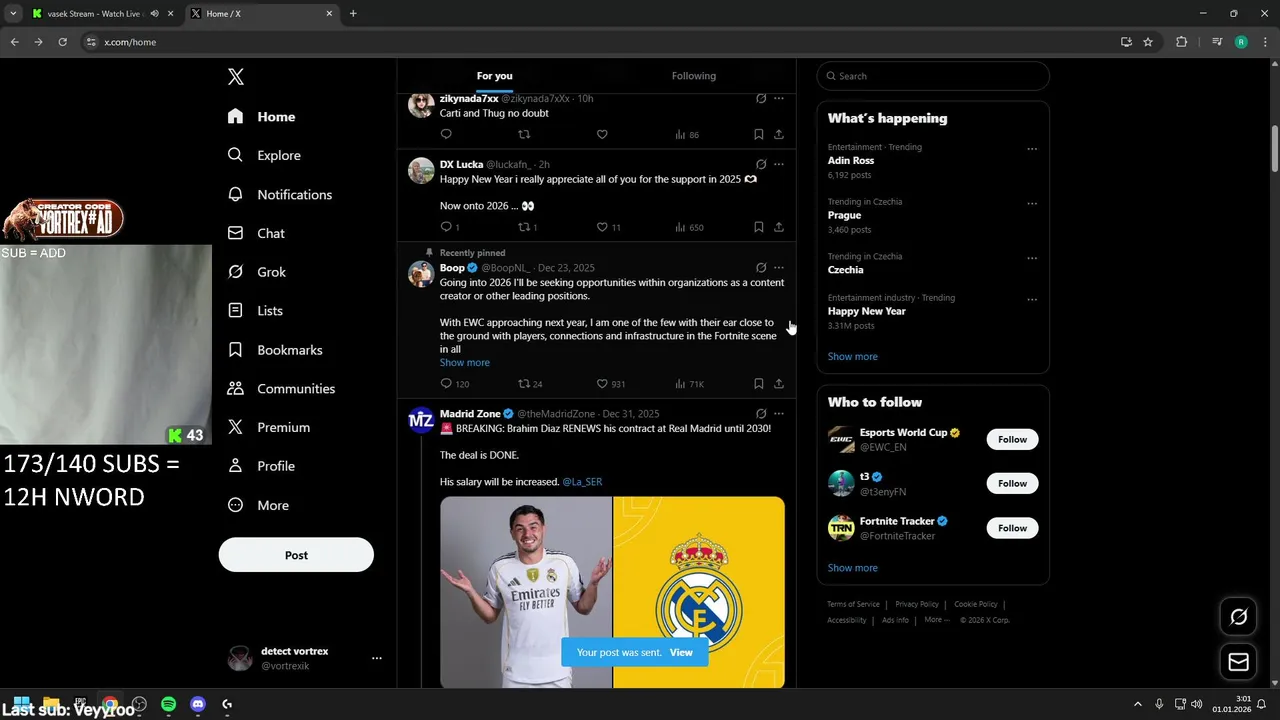Expand Show more on Boop's post
The height and width of the screenshot is (720, 1280).
click(465, 363)
